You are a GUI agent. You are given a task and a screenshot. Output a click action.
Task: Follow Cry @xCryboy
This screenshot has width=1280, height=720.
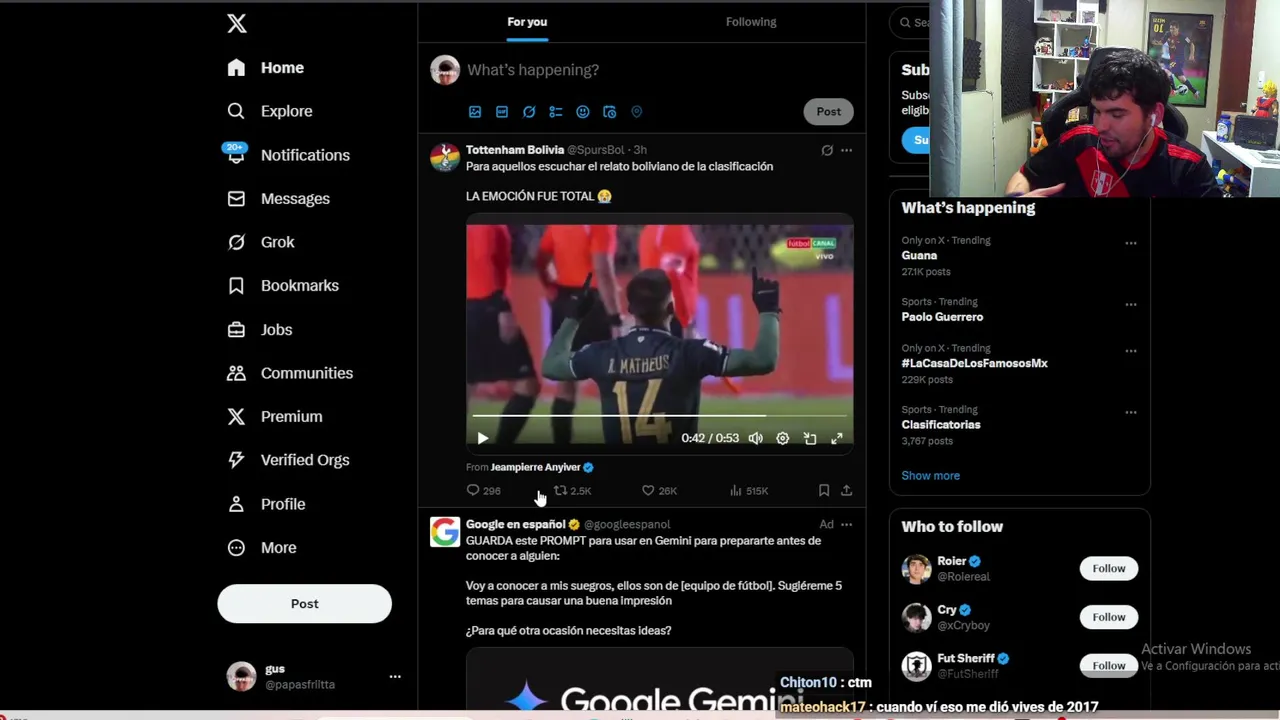pyautogui.click(x=1108, y=617)
